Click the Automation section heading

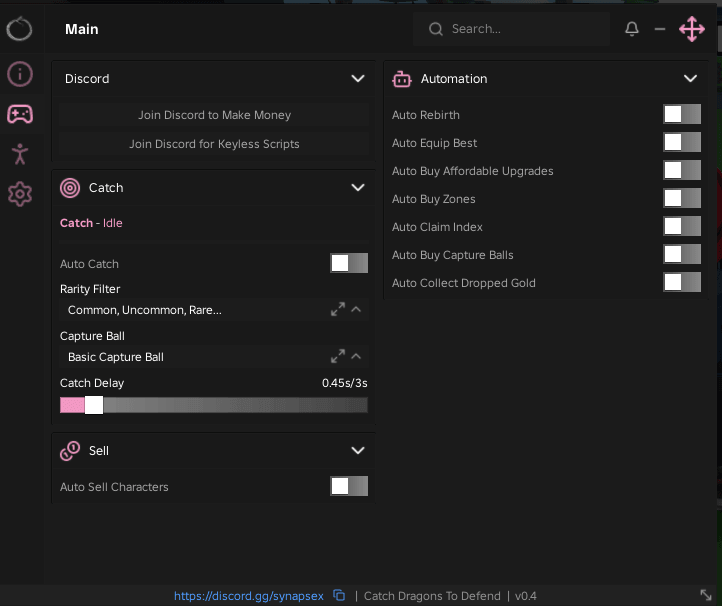click(454, 79)
